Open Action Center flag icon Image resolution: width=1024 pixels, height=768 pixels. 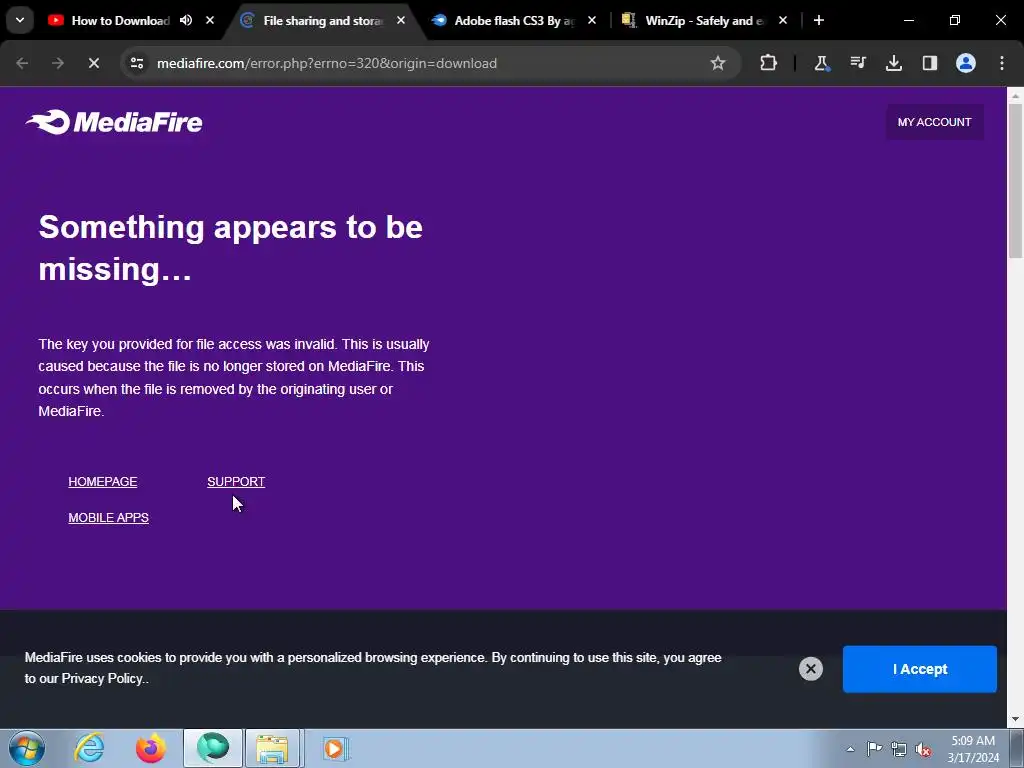point(874,749)
